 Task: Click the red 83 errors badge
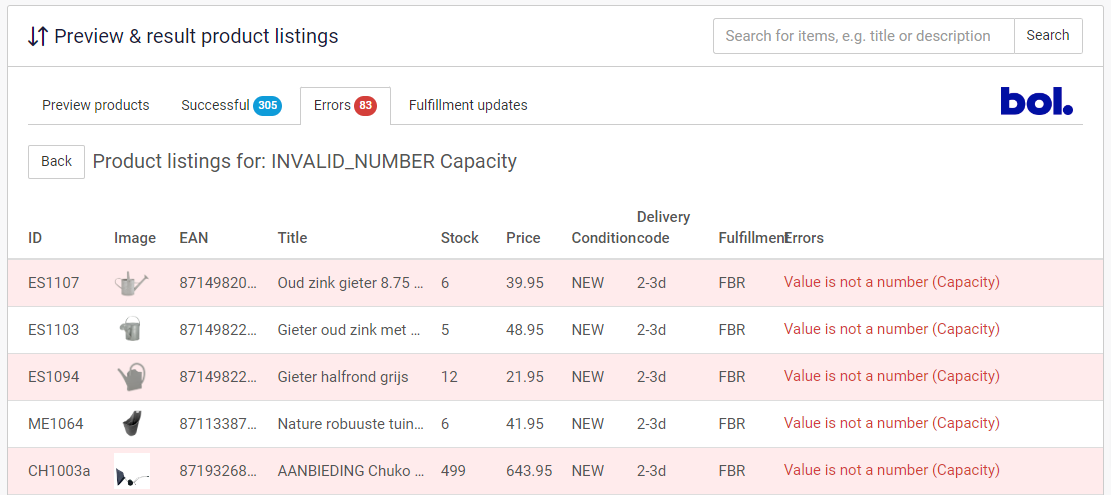[365, 106]
